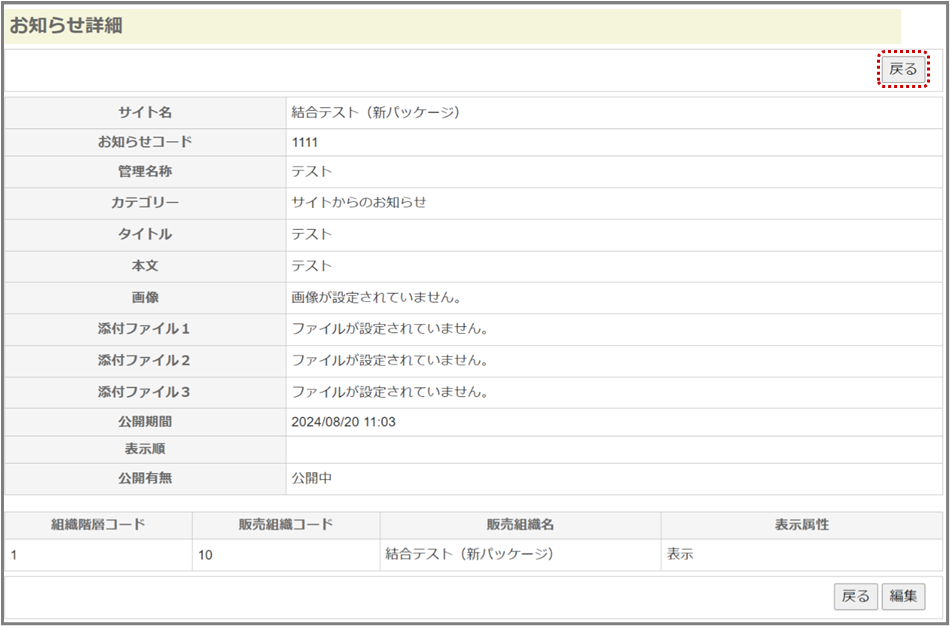Click the 公開中 status text
Screen dimensions: 950x626
[x=311, y=478]
